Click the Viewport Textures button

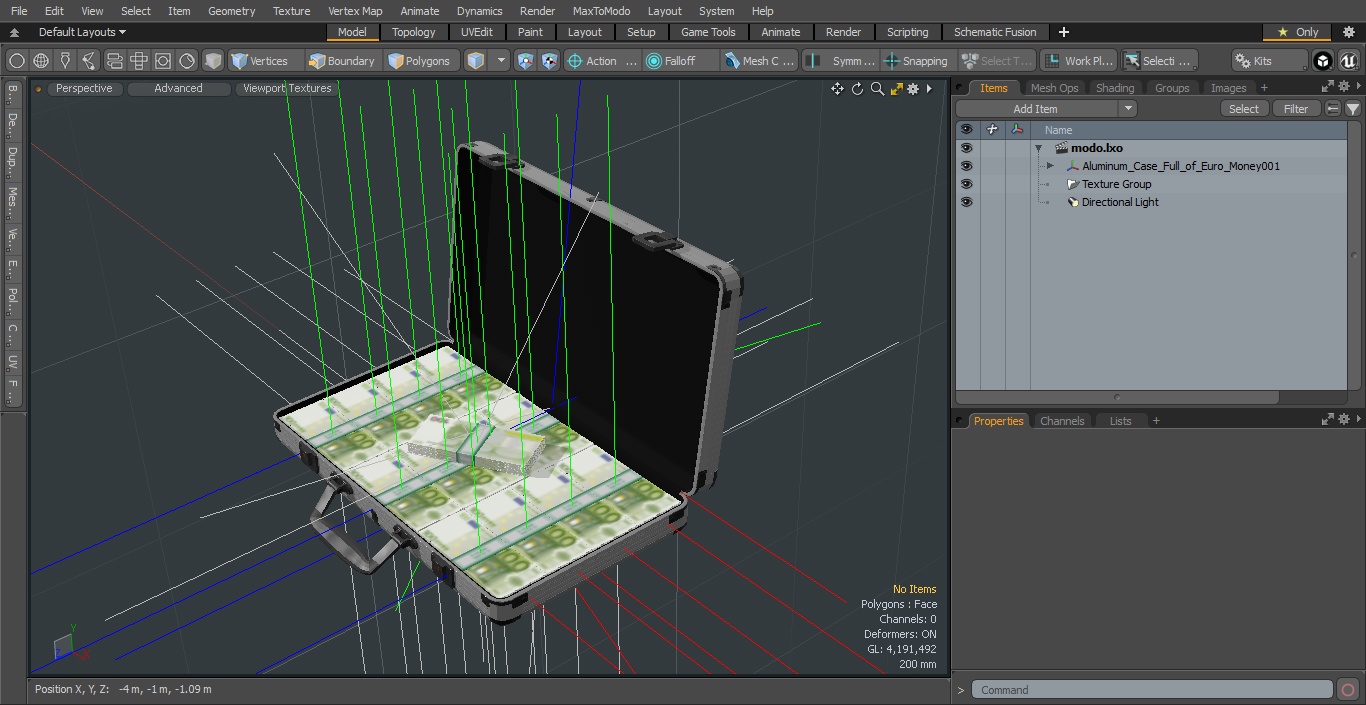pos(287,88)
